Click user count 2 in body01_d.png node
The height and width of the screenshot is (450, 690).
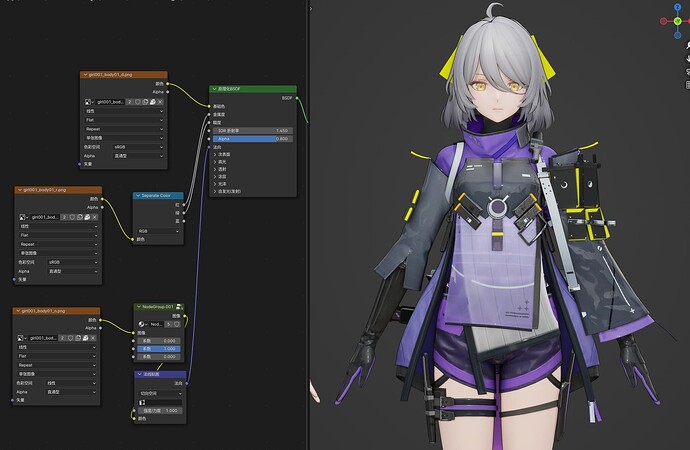(129, 102)
